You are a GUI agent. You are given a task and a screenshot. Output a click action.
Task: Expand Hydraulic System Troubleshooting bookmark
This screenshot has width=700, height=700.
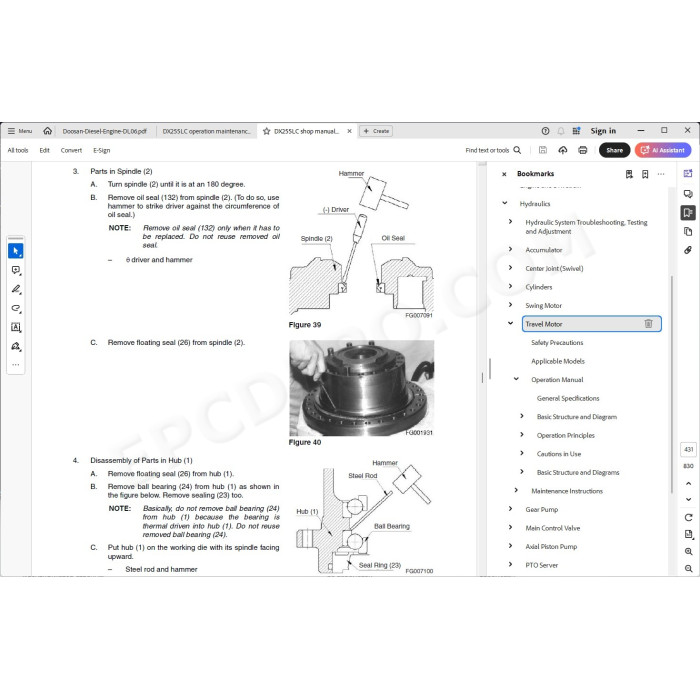pyautogui.click(x=511, y=221)
